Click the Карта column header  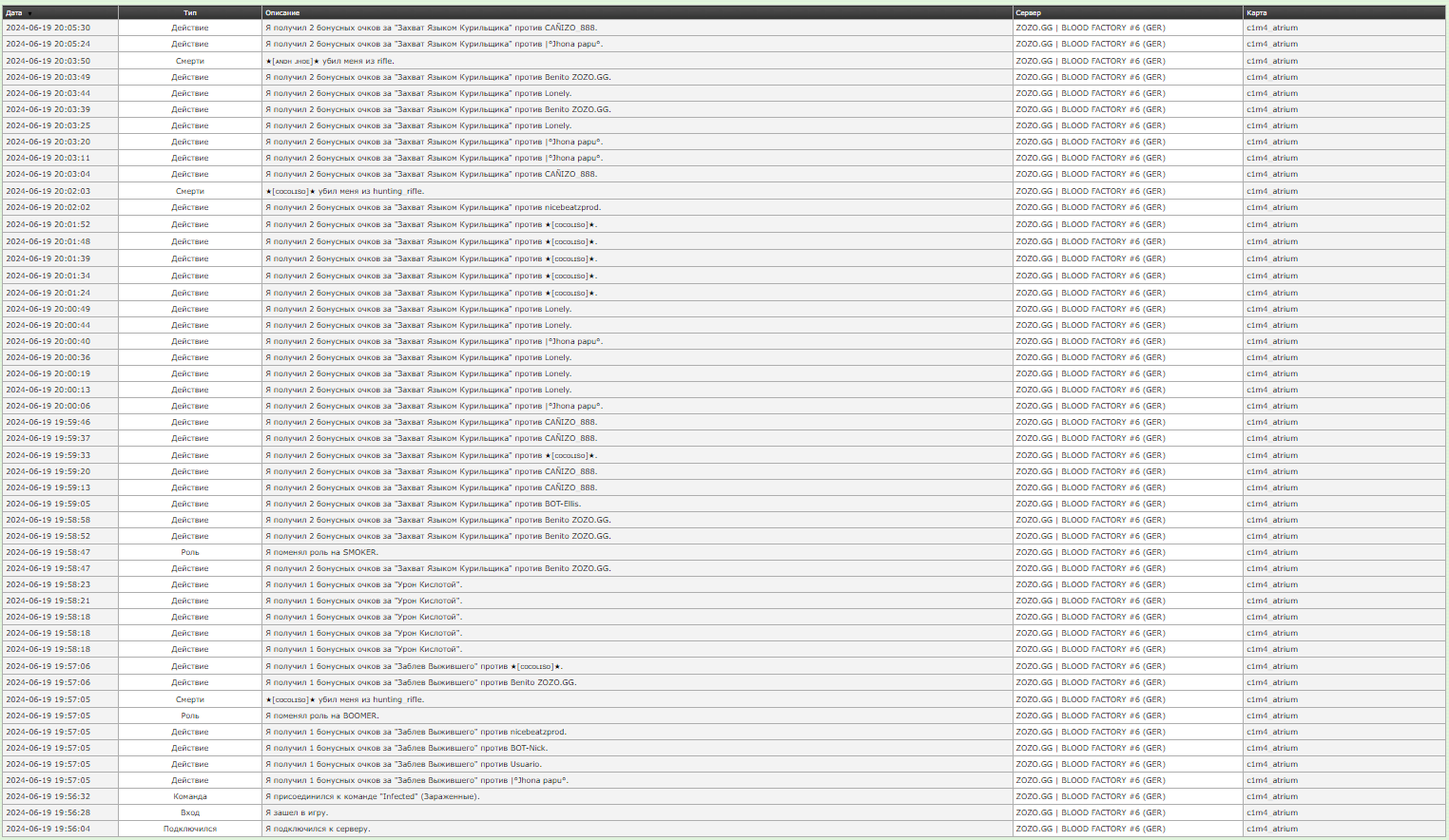[1256, 13]
